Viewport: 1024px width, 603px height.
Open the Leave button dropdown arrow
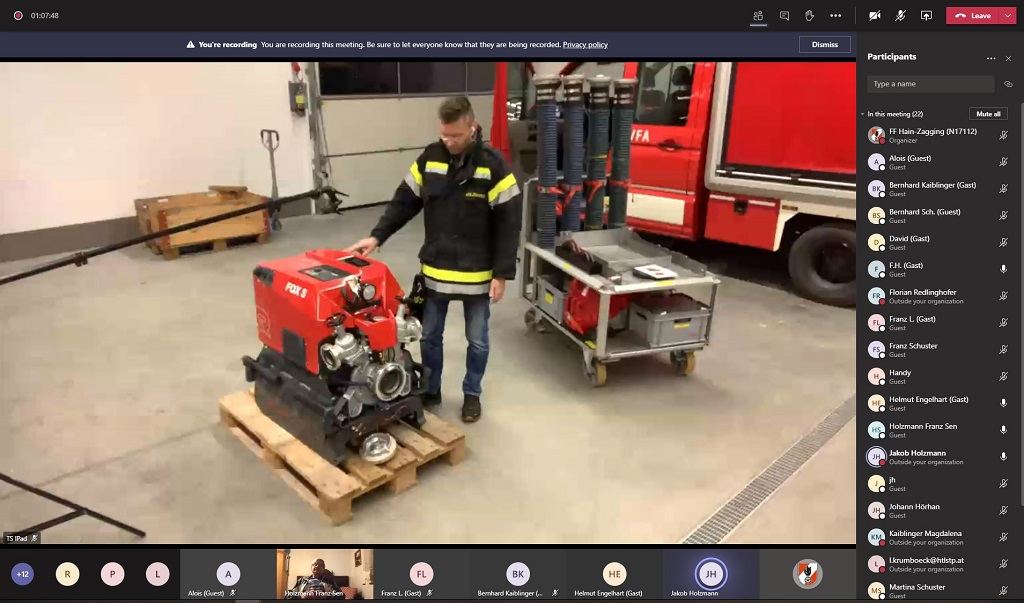1007,16
